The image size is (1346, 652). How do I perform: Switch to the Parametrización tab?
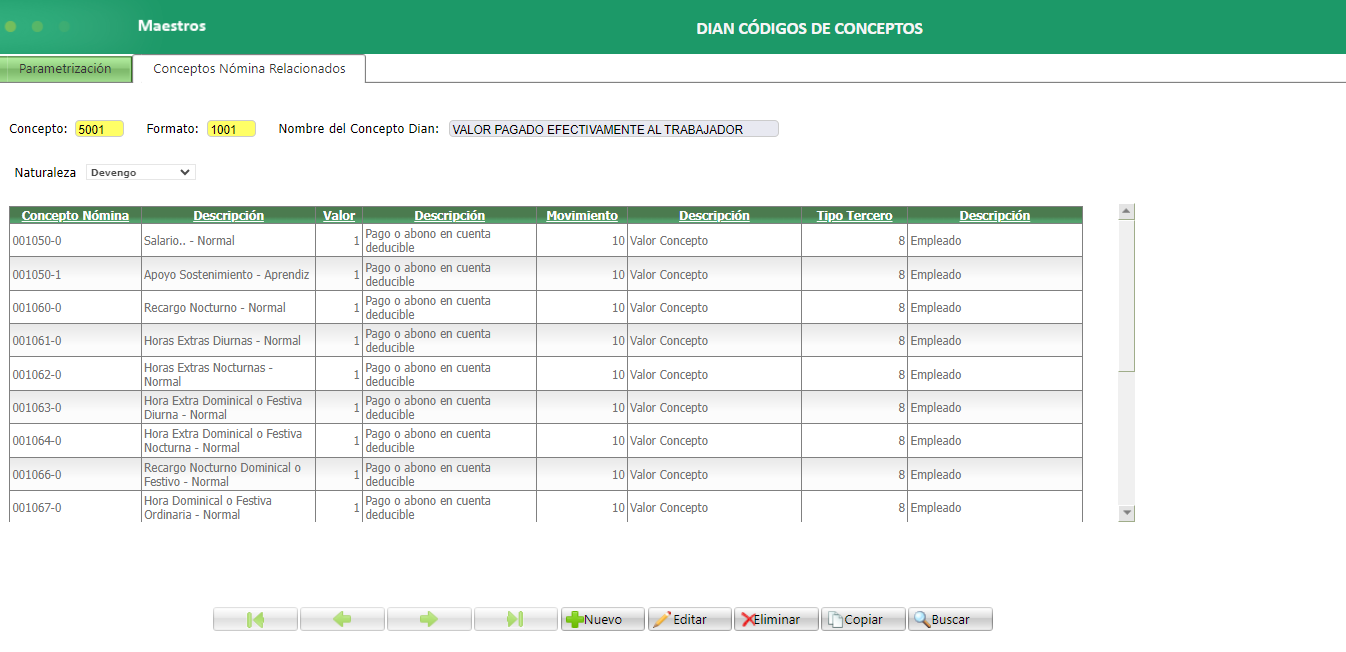pyautogui.click(x=66, y=69)
